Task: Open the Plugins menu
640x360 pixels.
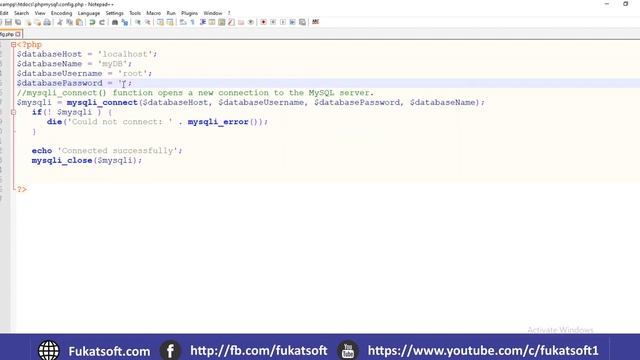Action: tap(189, 13)
